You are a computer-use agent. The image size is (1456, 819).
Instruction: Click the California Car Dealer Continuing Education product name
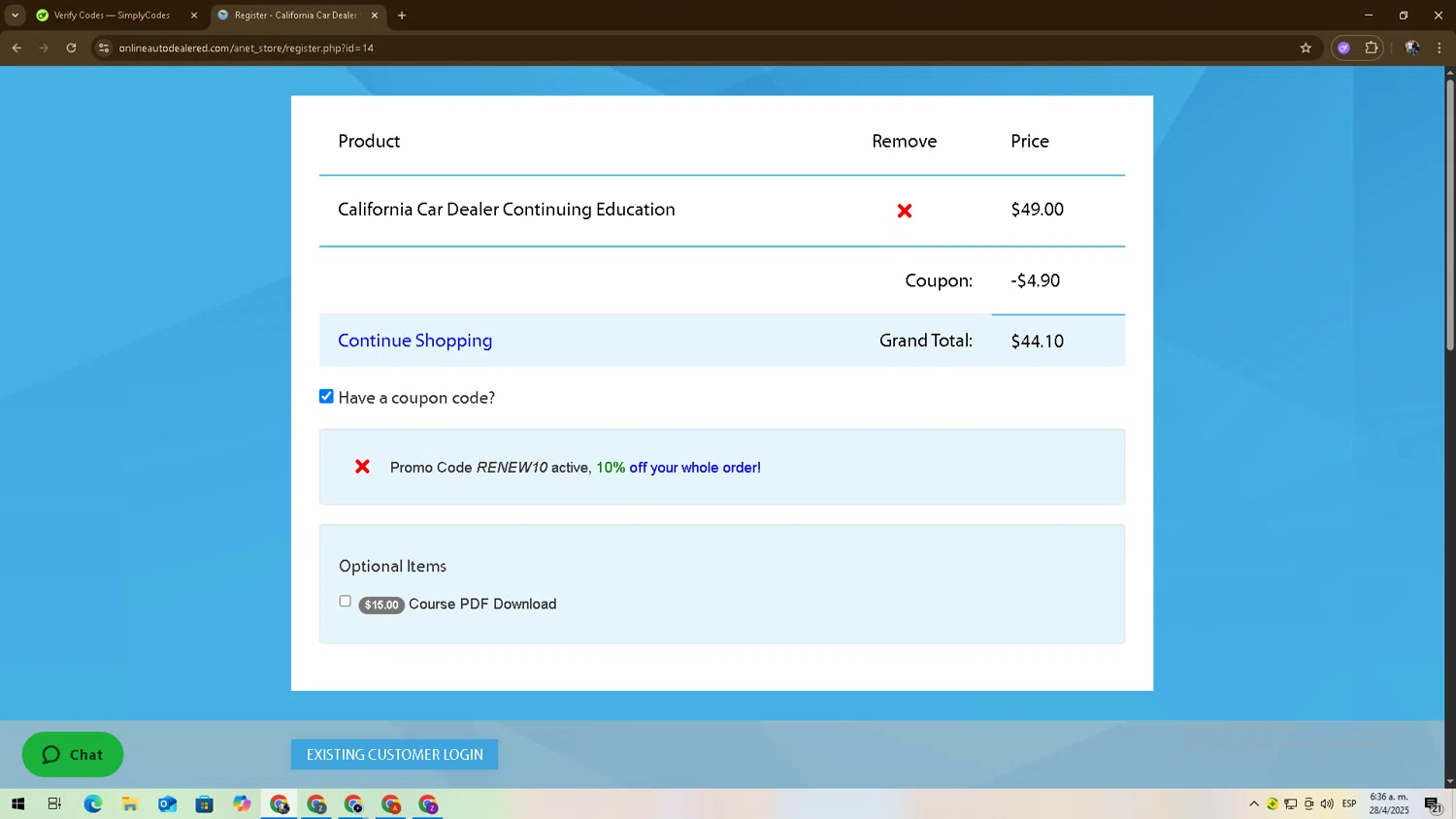click(x=506, y=210)
